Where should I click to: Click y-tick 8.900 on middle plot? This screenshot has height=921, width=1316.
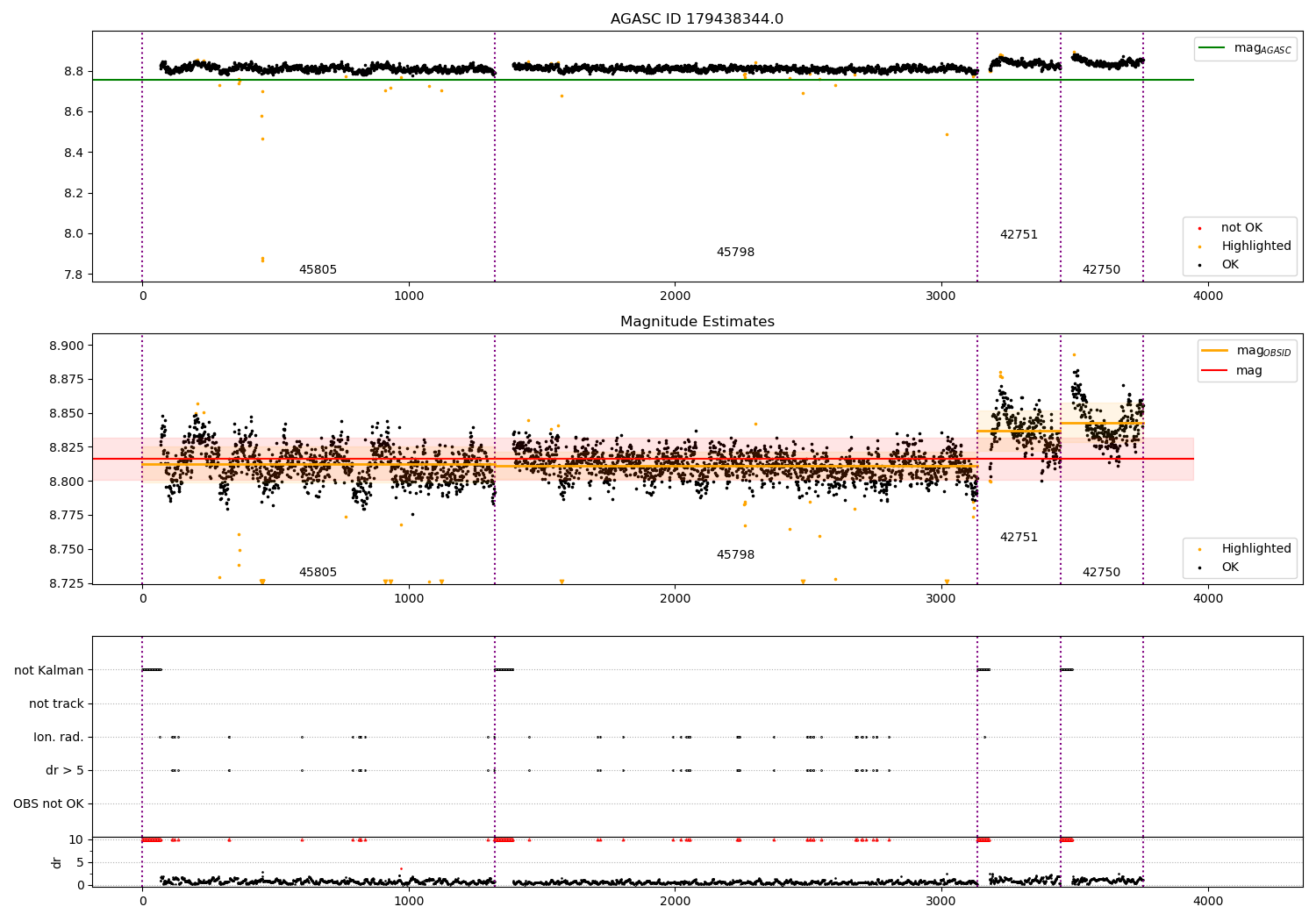point(68,346)
